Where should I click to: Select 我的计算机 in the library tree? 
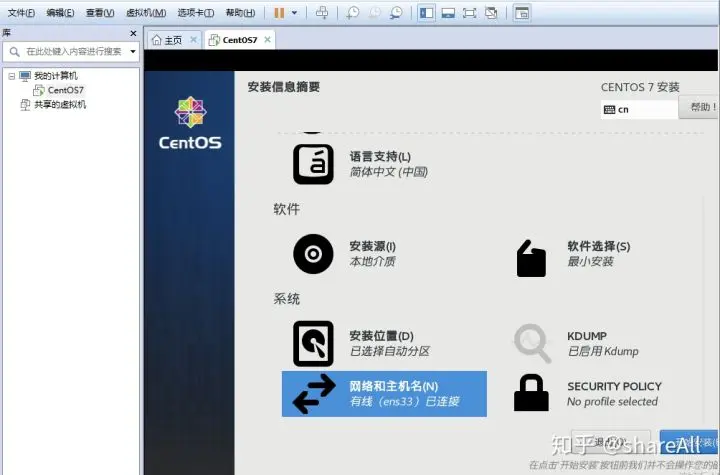(x=56, y=76)
